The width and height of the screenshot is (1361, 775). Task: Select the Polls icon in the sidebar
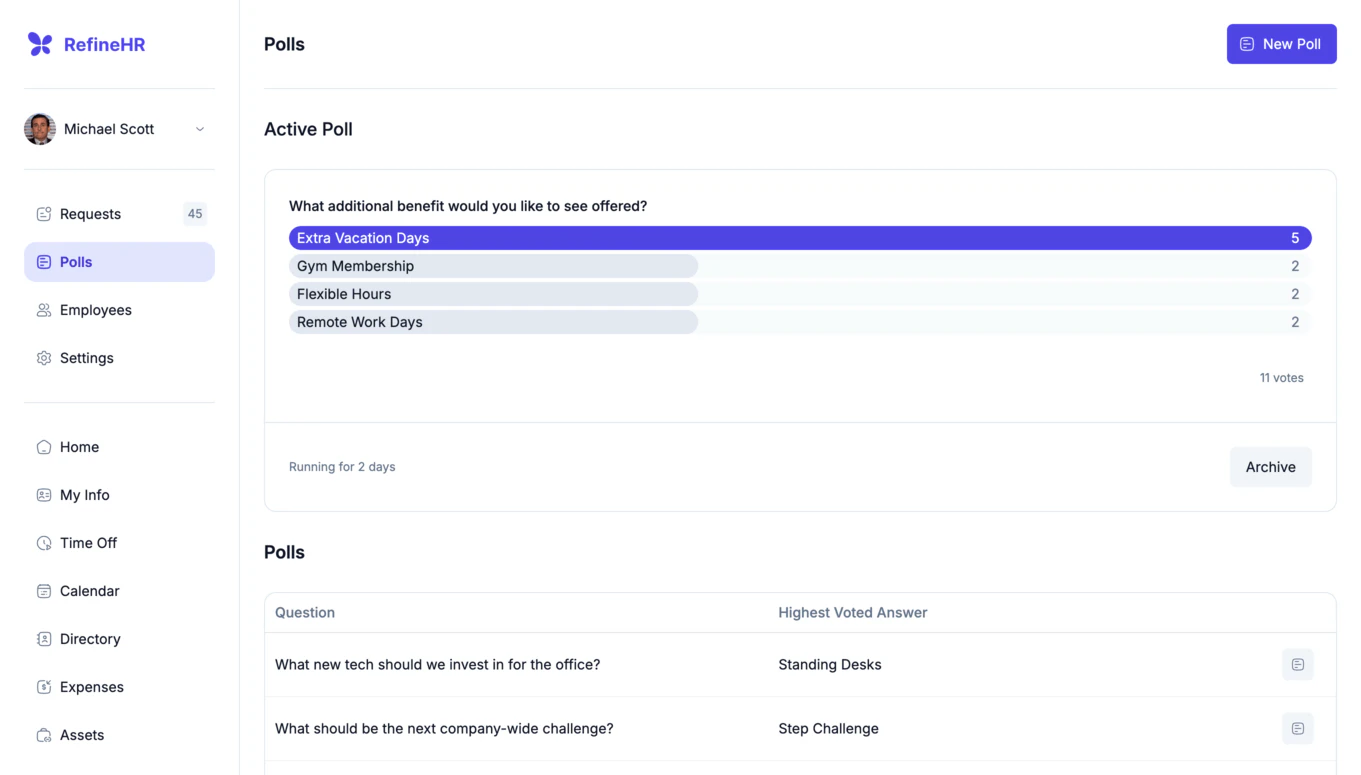tap(43, 261)
